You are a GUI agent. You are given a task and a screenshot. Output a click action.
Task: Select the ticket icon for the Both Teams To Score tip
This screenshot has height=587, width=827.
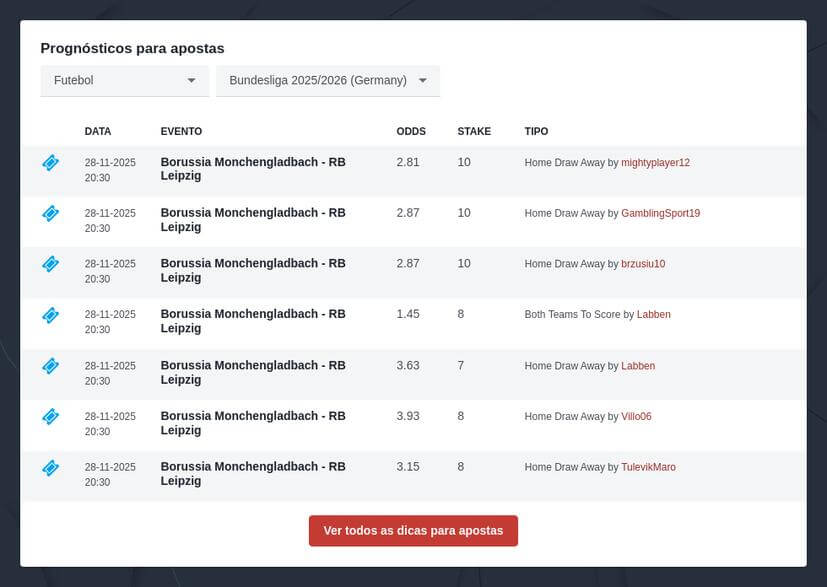tap(50, 315)
